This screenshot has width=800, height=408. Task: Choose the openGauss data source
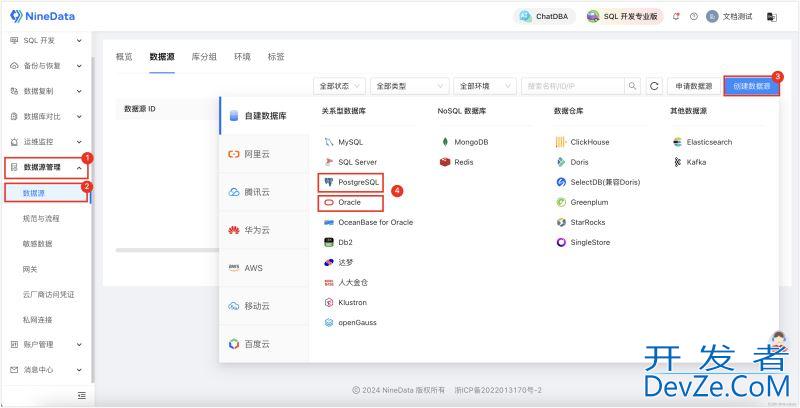click(x=351, y=323)
